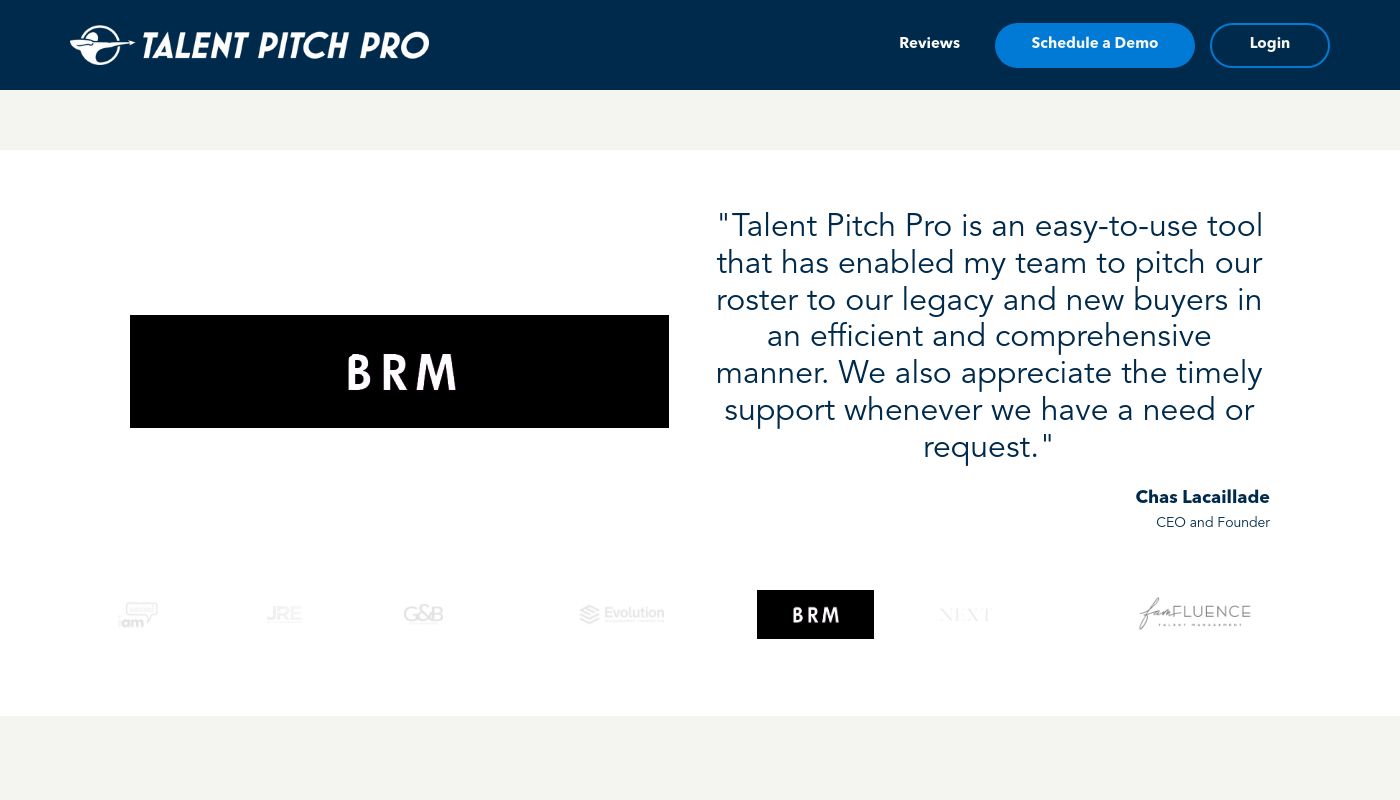Click the name Chas Lacaillade
The height and width of the screenshot is (800, 1400).
(x=1202, y=497)
